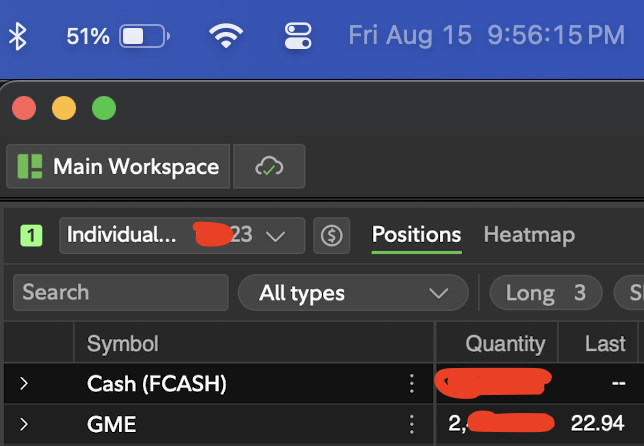Screen dimensions: 644x446
Task: Open the Individual account dropdown
Action: click(182, 235)
